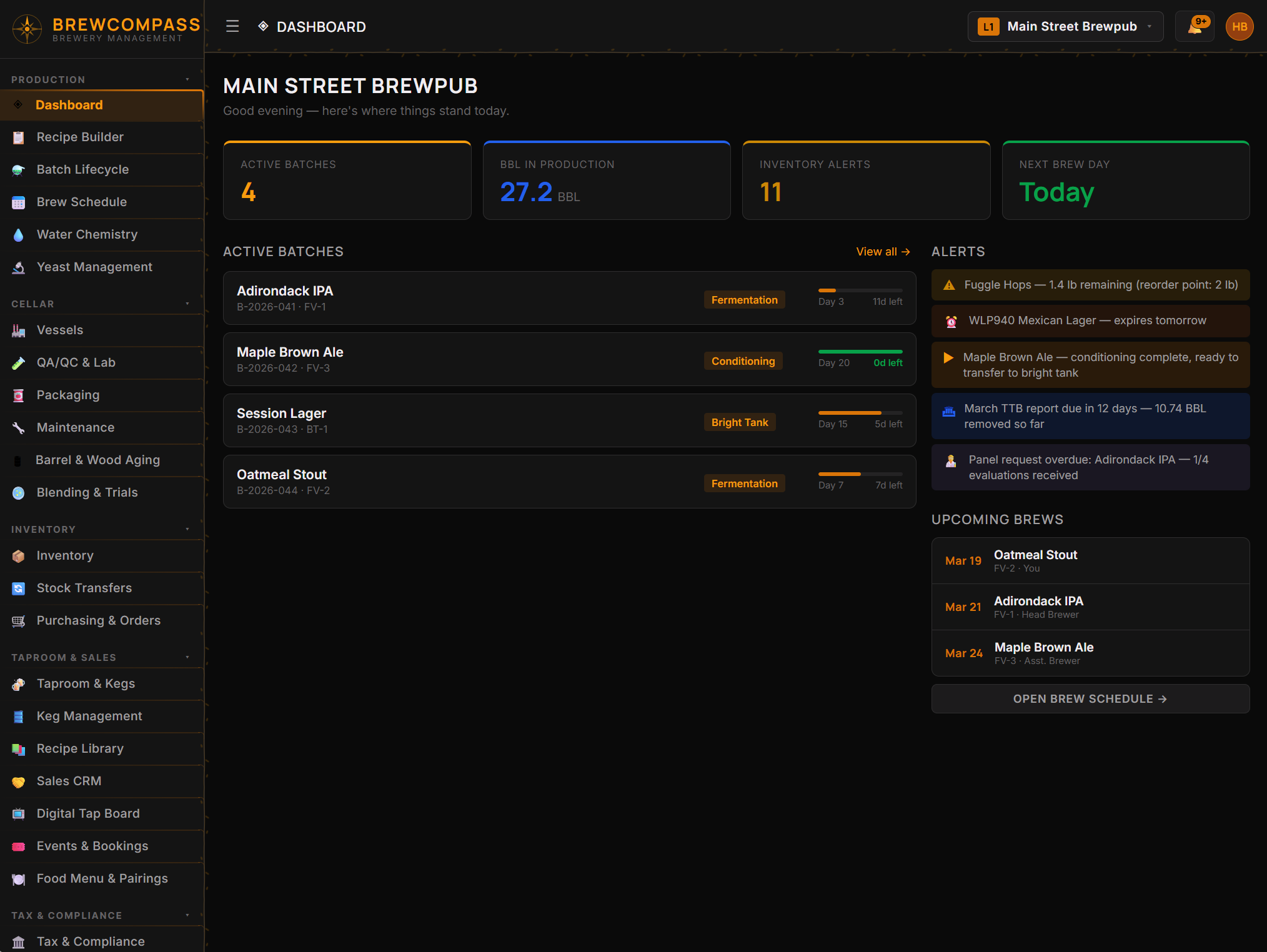Viewport: 1267px width, 952px height.
Task: Click the Packaging can icon
Action: (x=19, y=395)
